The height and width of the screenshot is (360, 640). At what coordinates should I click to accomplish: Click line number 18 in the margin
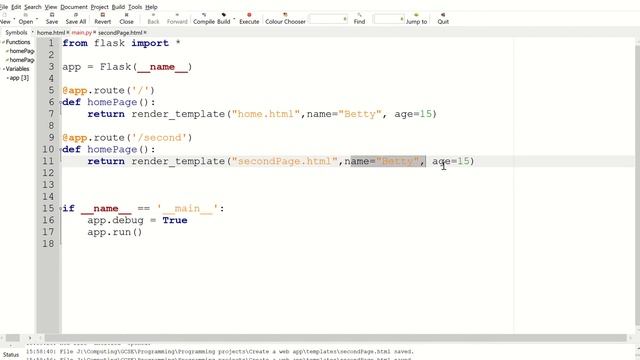(48, 244)
